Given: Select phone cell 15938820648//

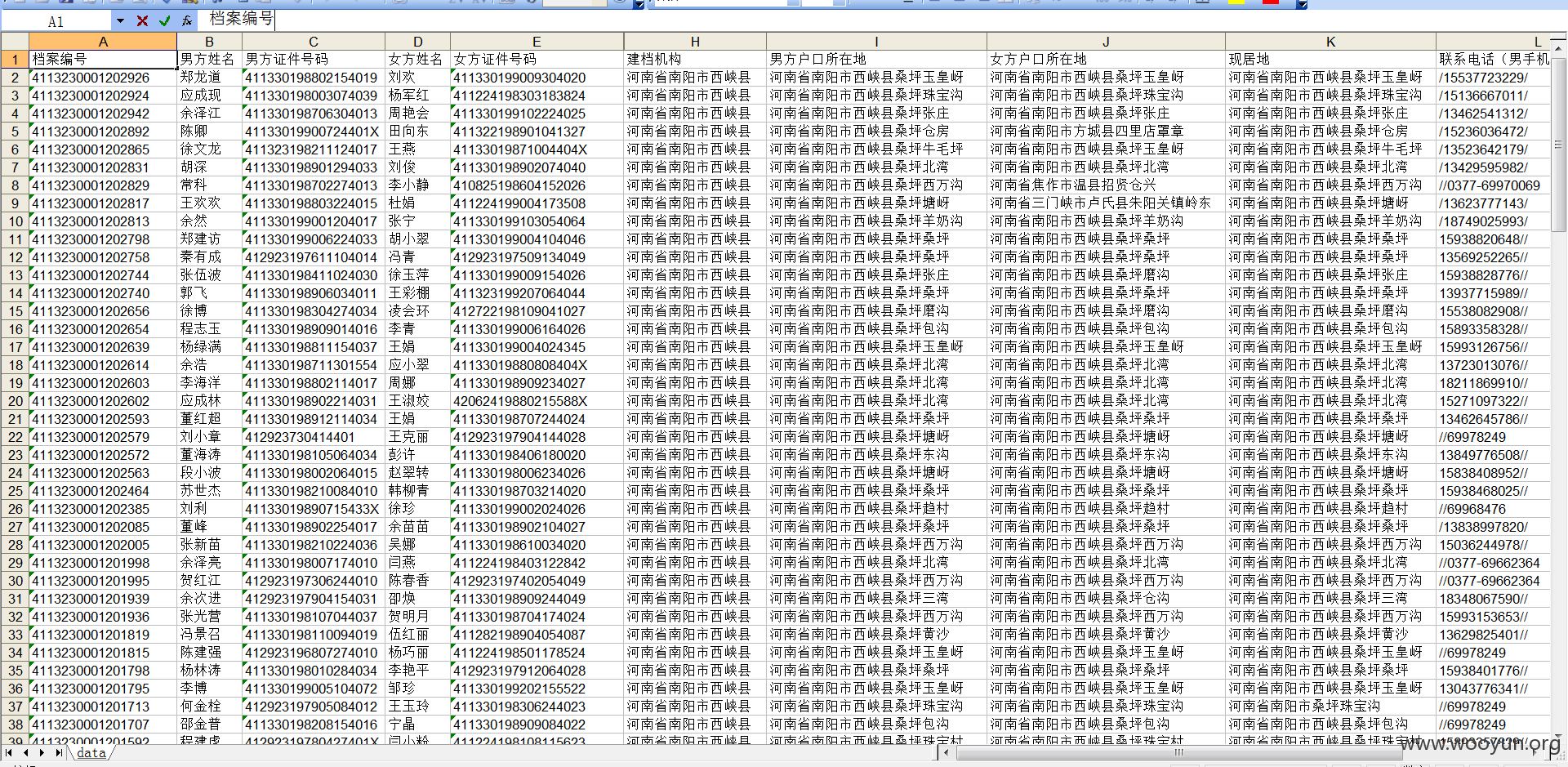Looking at the screenshot, I should pos(1493,239).
